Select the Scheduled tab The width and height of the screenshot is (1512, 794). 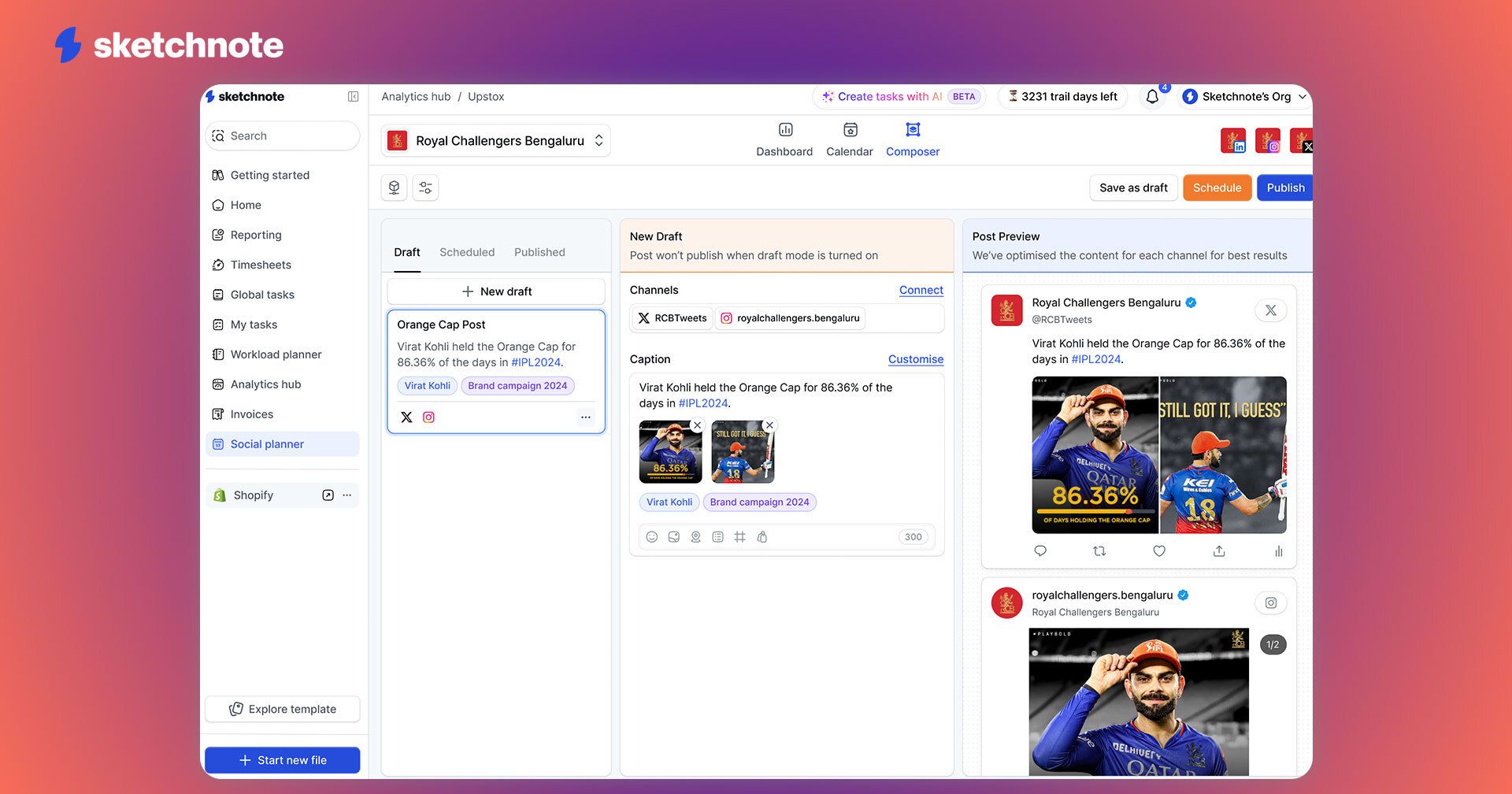point(467,252)
